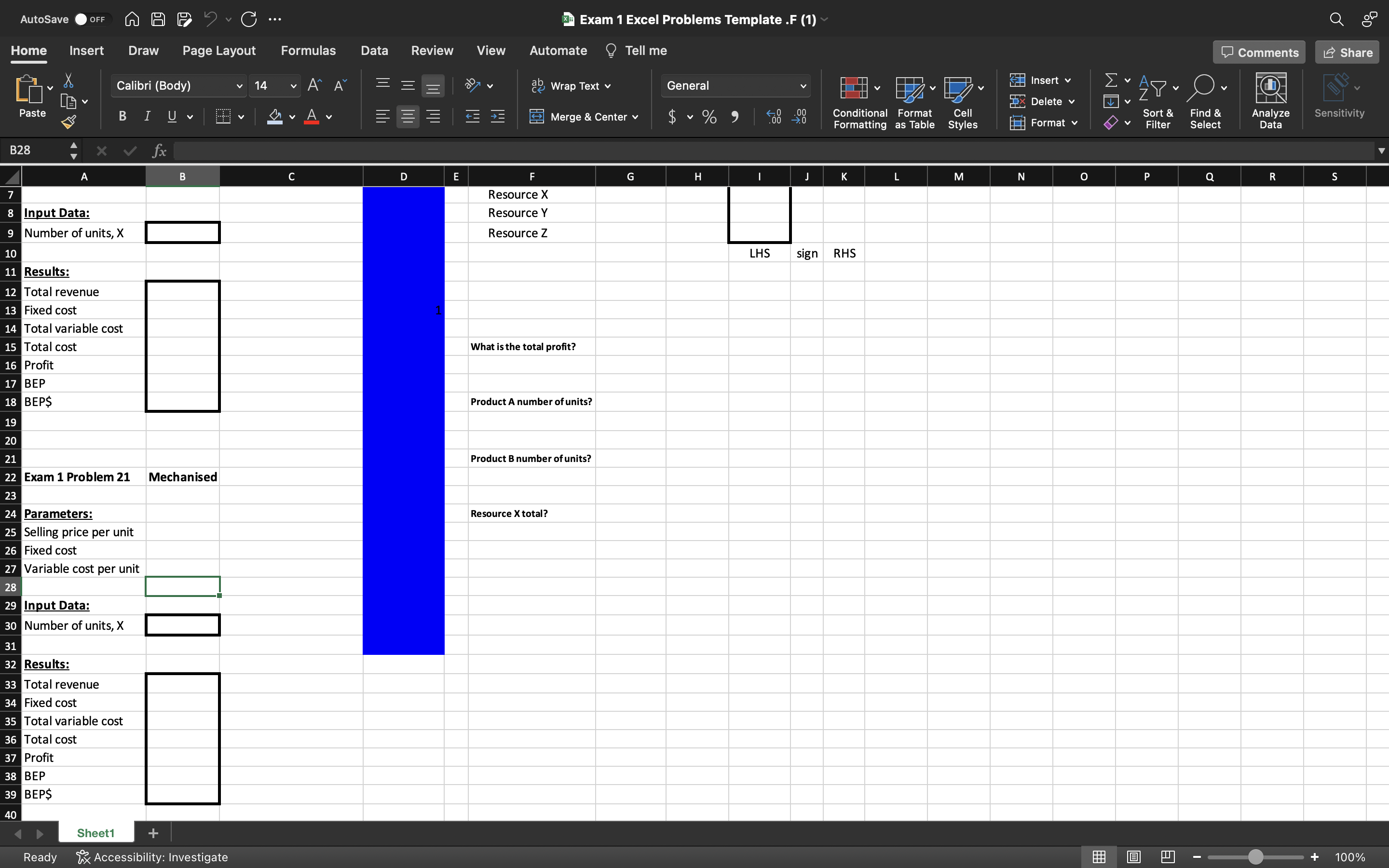This screenshot has width=1389, height=868.
Task: Expand the font size dropdown
Action: point(293,85)
